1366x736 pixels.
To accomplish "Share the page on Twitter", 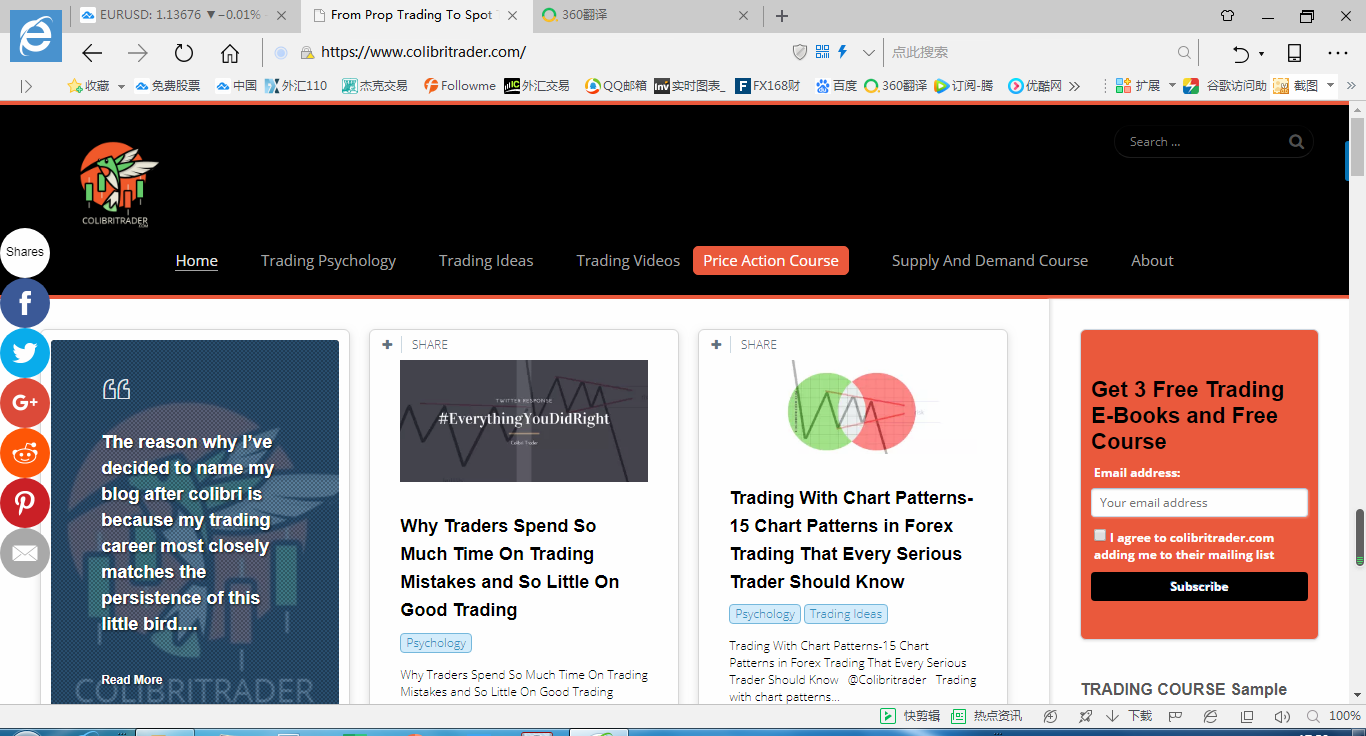I will tap(25, 353).
